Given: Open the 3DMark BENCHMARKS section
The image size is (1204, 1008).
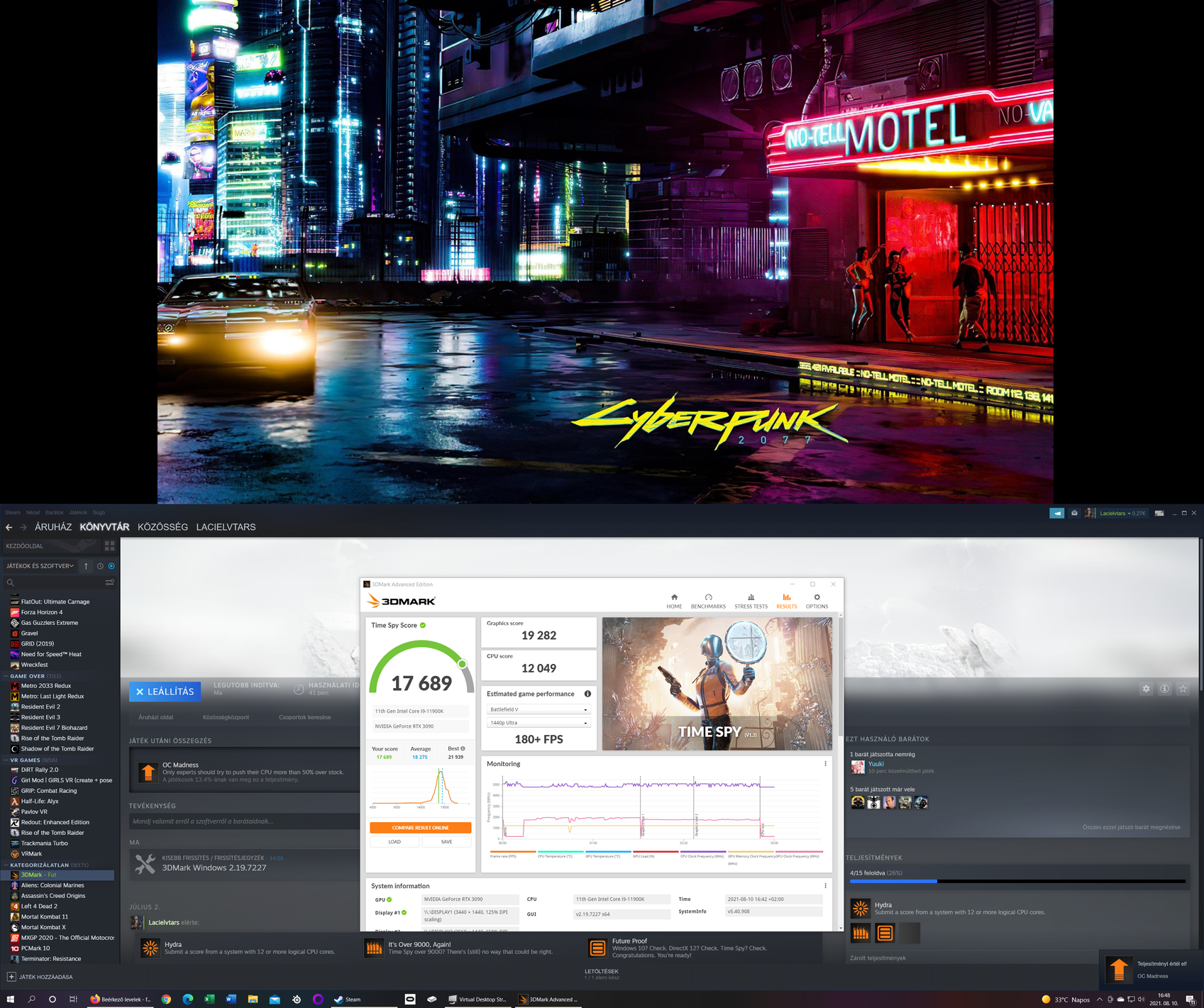Looking at the screenshot, I should tap(708, 601).
